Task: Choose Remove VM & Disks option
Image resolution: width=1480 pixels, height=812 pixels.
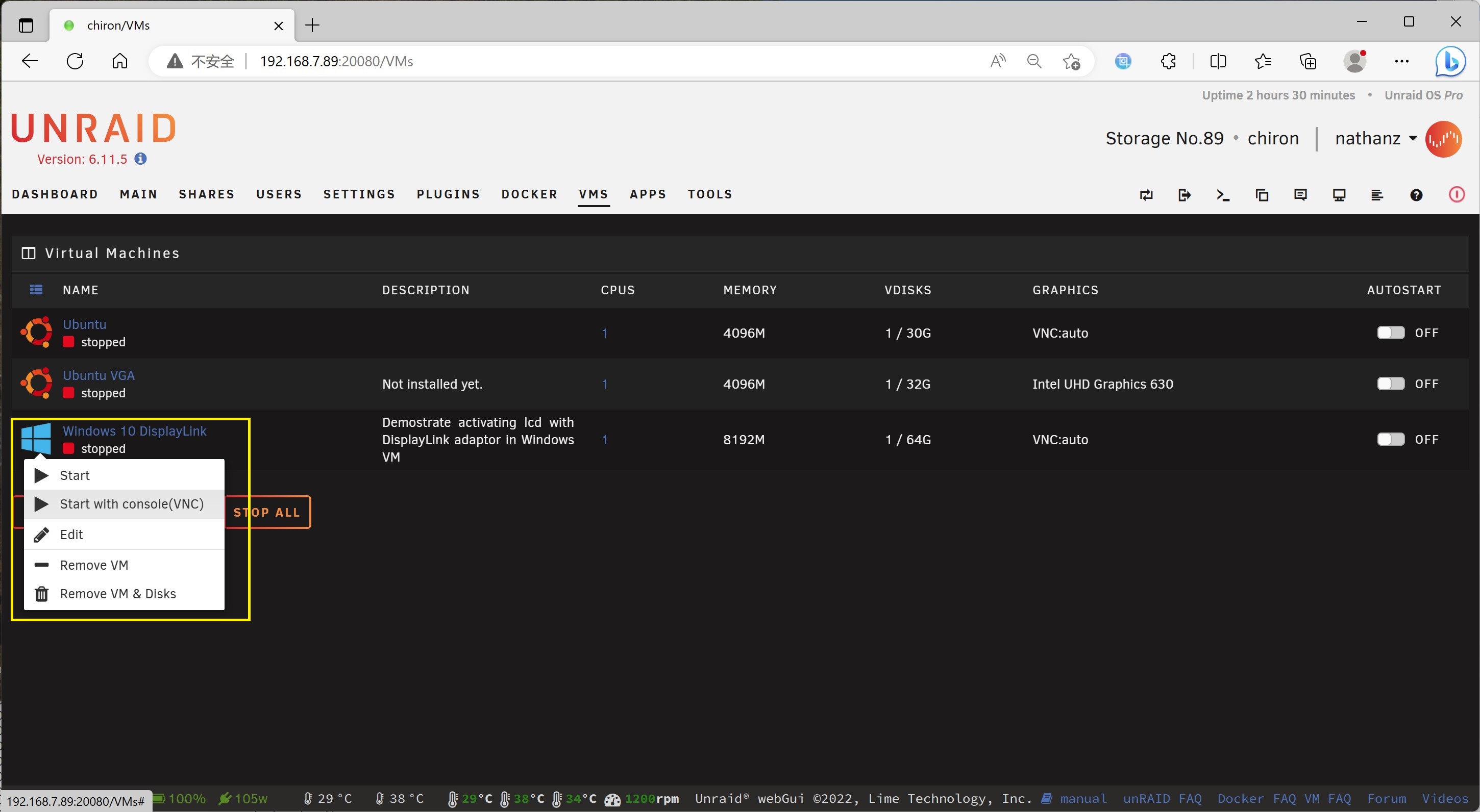Action: 117,593
